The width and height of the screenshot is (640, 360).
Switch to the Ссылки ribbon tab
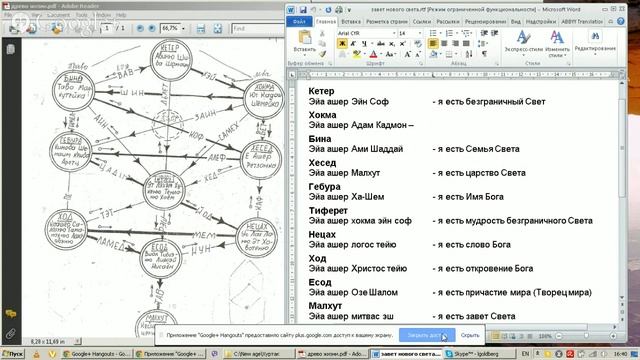422,22
